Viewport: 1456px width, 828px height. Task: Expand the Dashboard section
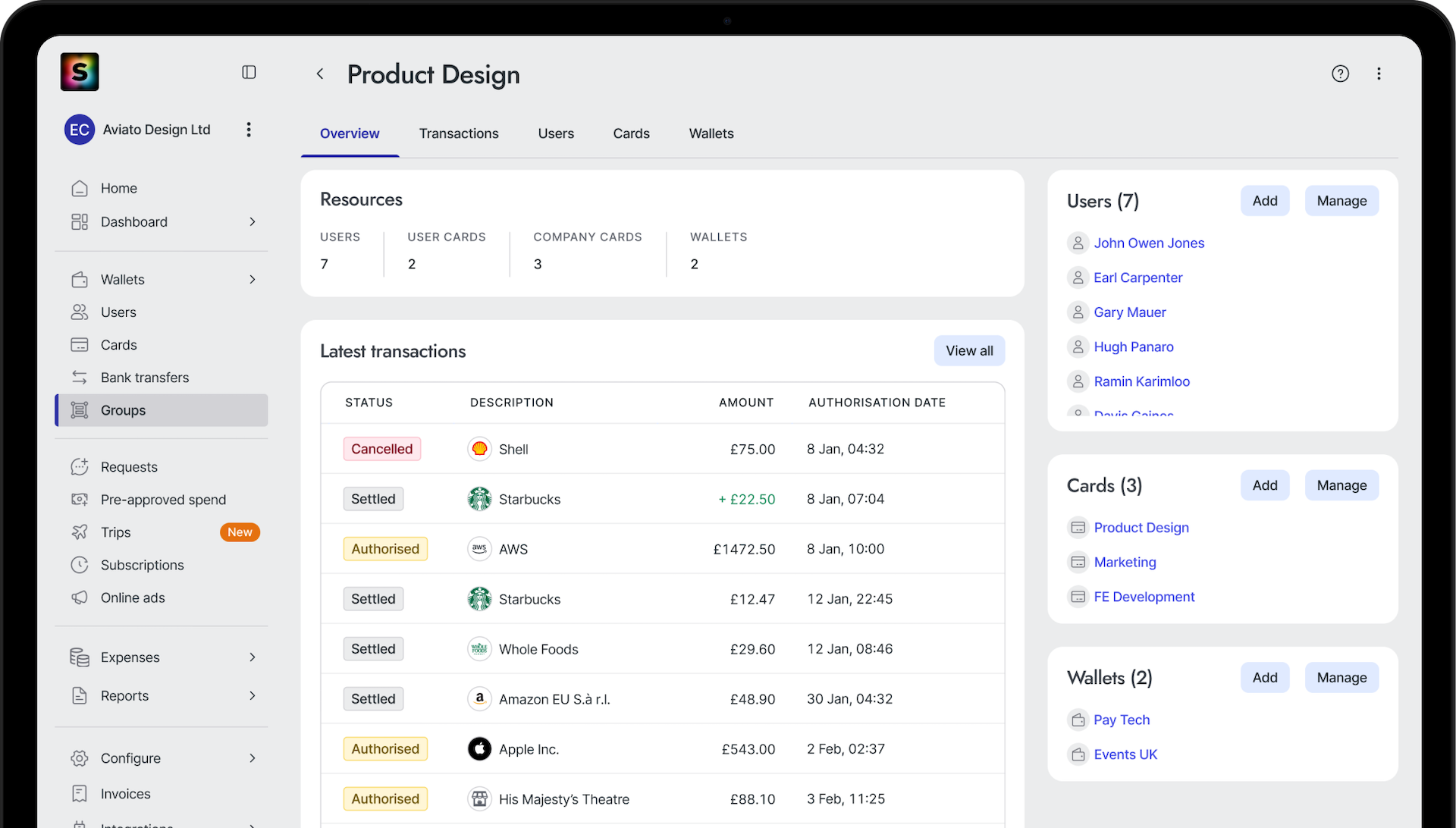click(x=252, y=221)
